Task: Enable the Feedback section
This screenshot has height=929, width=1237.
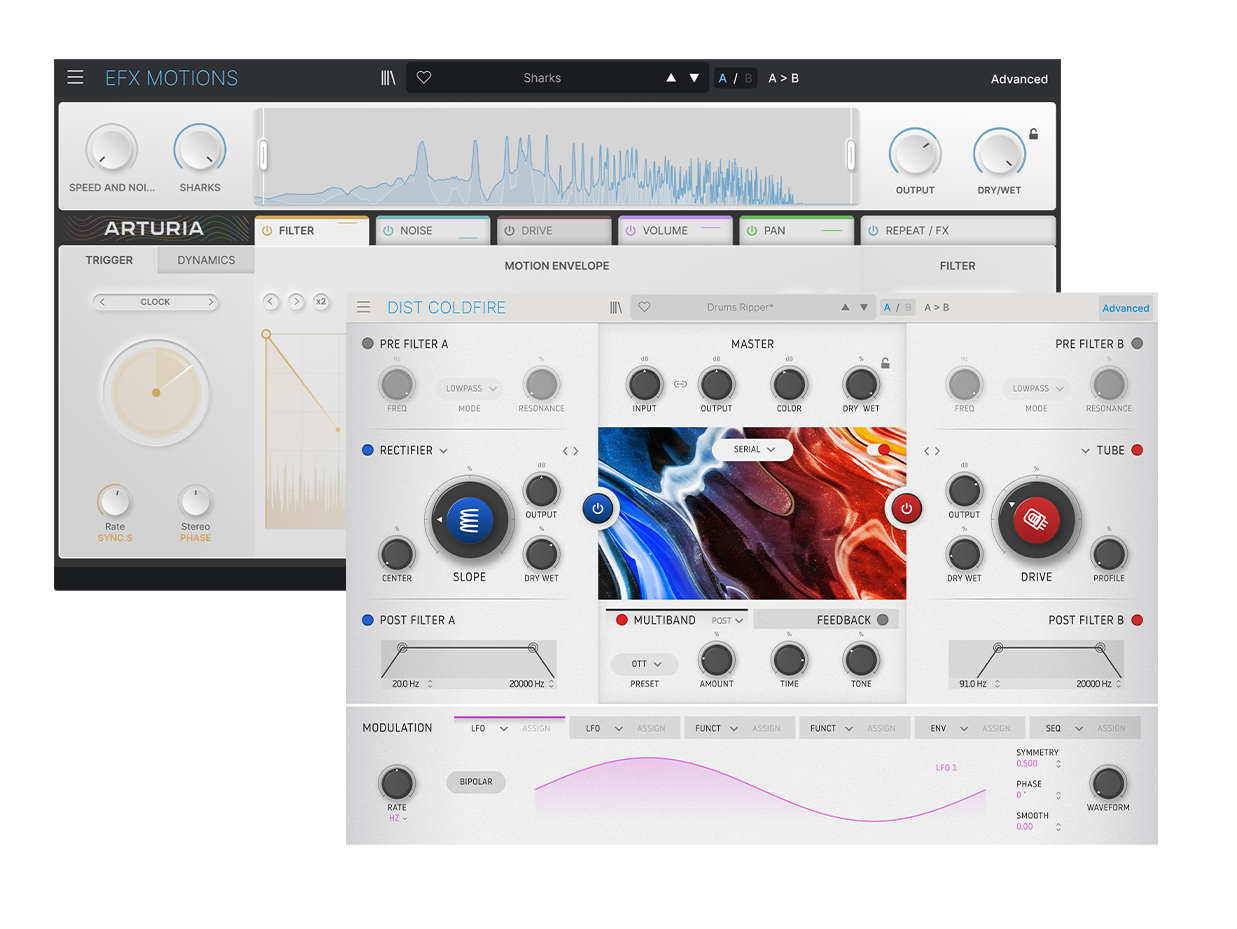Action: tap(882, 620)
